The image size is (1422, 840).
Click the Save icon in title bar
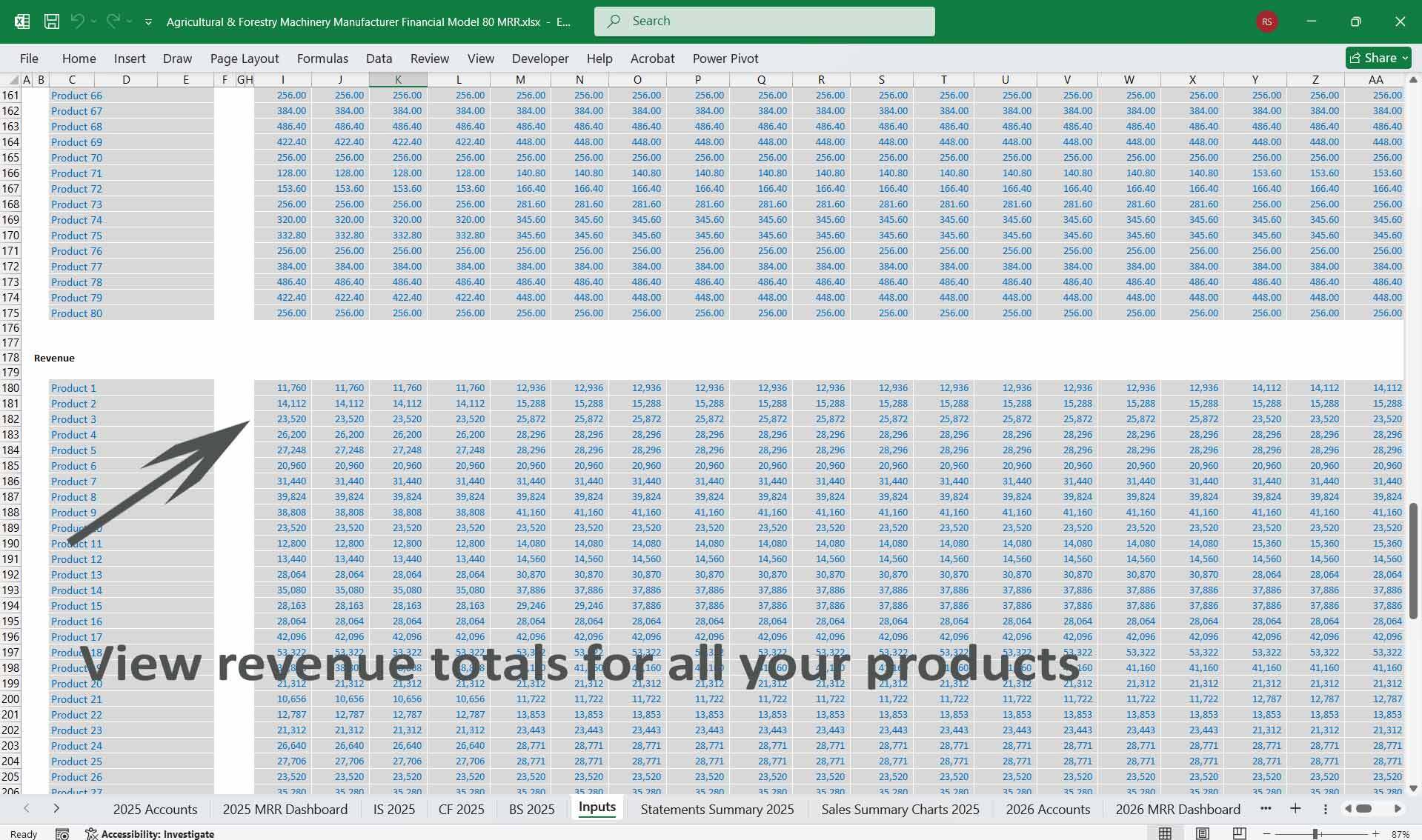(52, 21)
